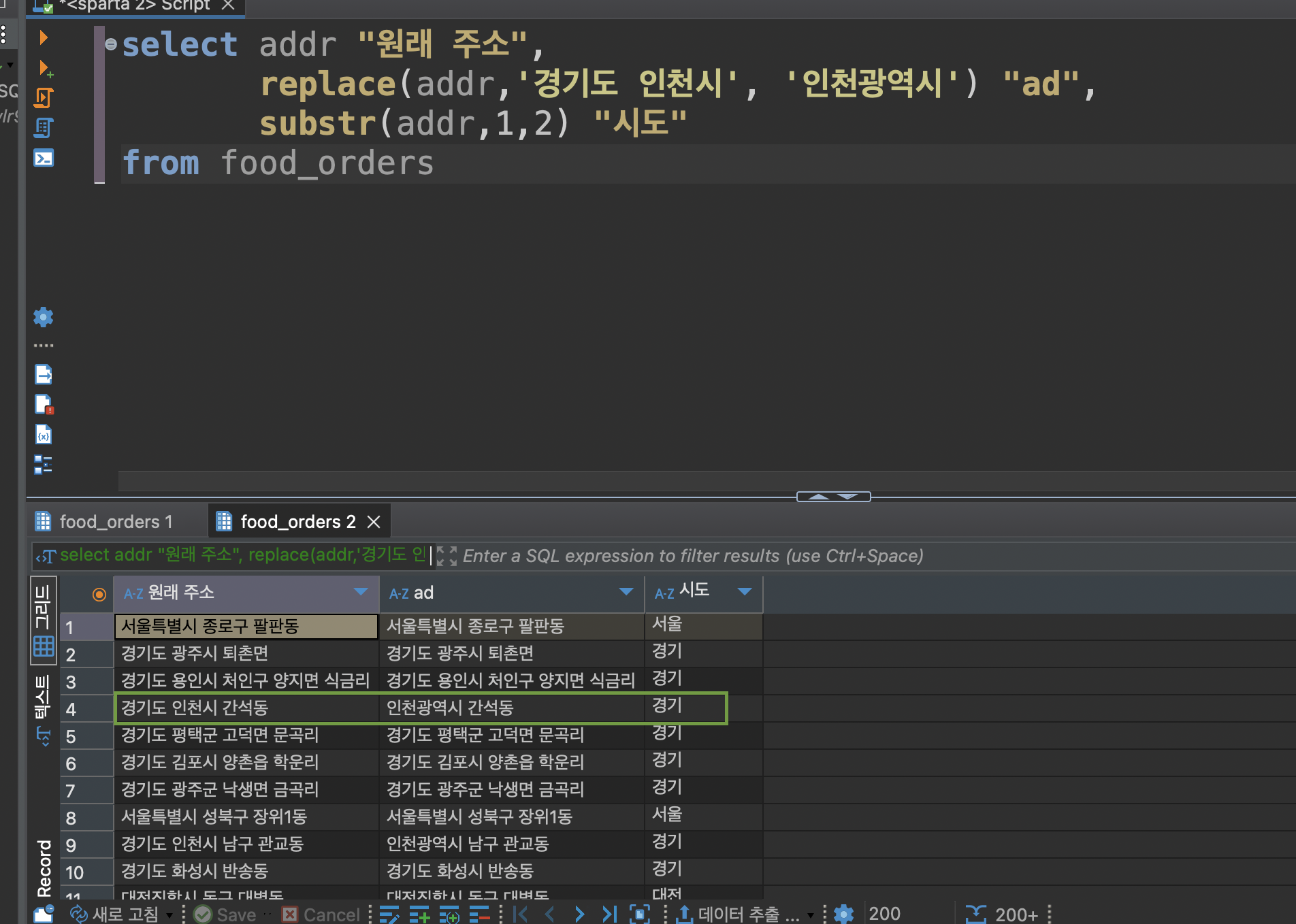Screen dimensions: 1296x924
Task: Open the explain execution plan icon
Action: [x=44, y=128]
